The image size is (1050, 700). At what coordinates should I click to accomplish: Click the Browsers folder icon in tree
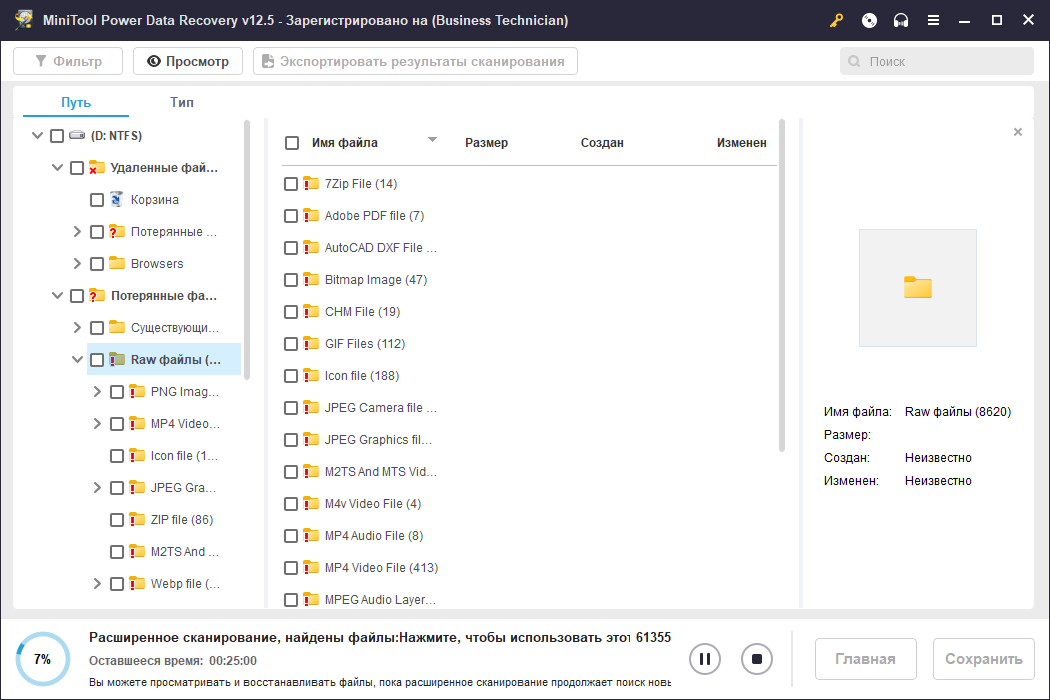pos(117,263)
